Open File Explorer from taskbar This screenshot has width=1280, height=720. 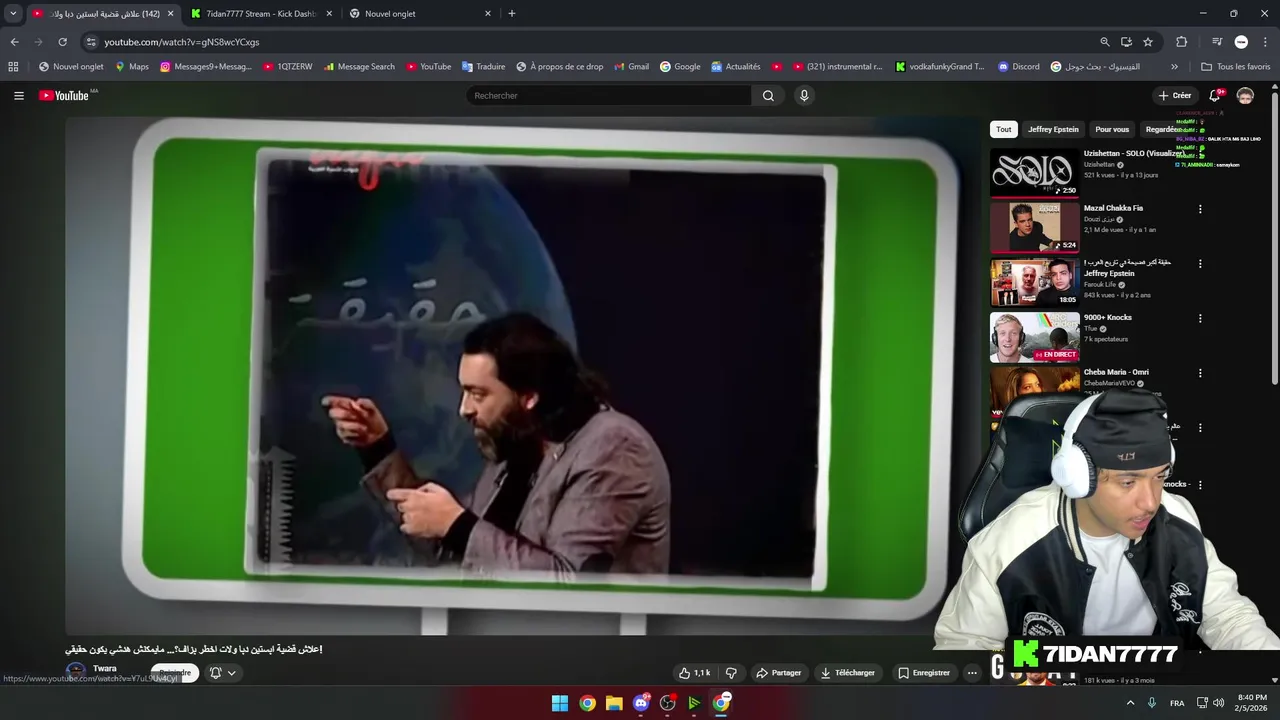point(614,703)
